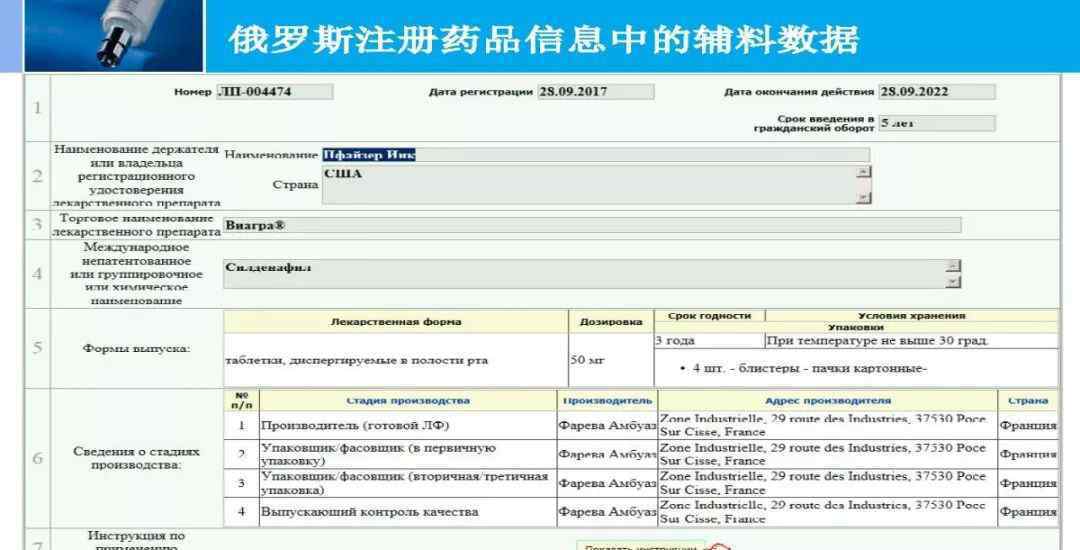Image resolution: width=1080 pixels, height=550 pixels.
Task: Click the Zone Industrielle address in the Производитель (готовой ЛФ) row
Action: click(x=828, y=425)
